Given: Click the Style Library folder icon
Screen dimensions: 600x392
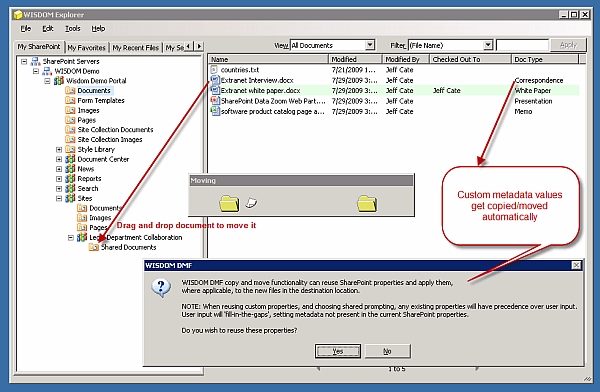Looking at the screenshot, I should point(70,149).
